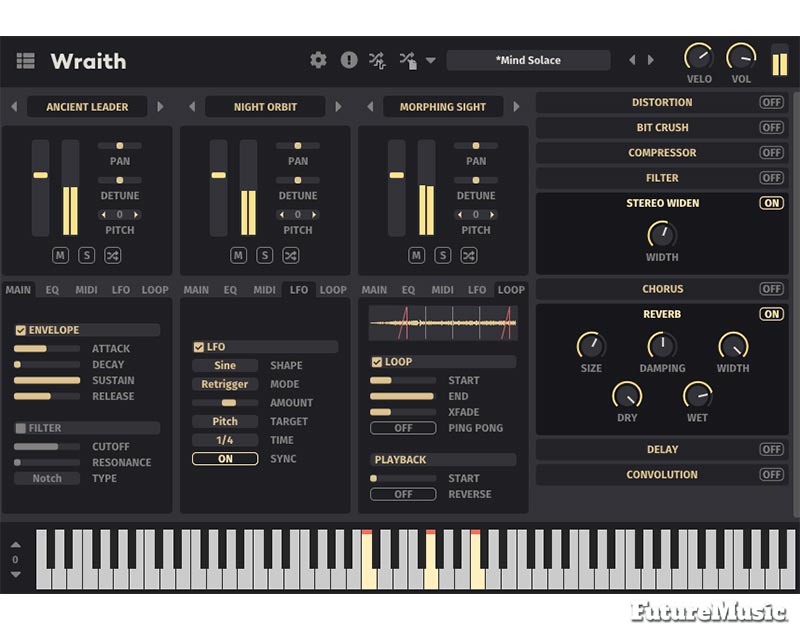Randomize the Morphing Sight layer
Viewport: 800px width, 630px height.
[469, 255]
